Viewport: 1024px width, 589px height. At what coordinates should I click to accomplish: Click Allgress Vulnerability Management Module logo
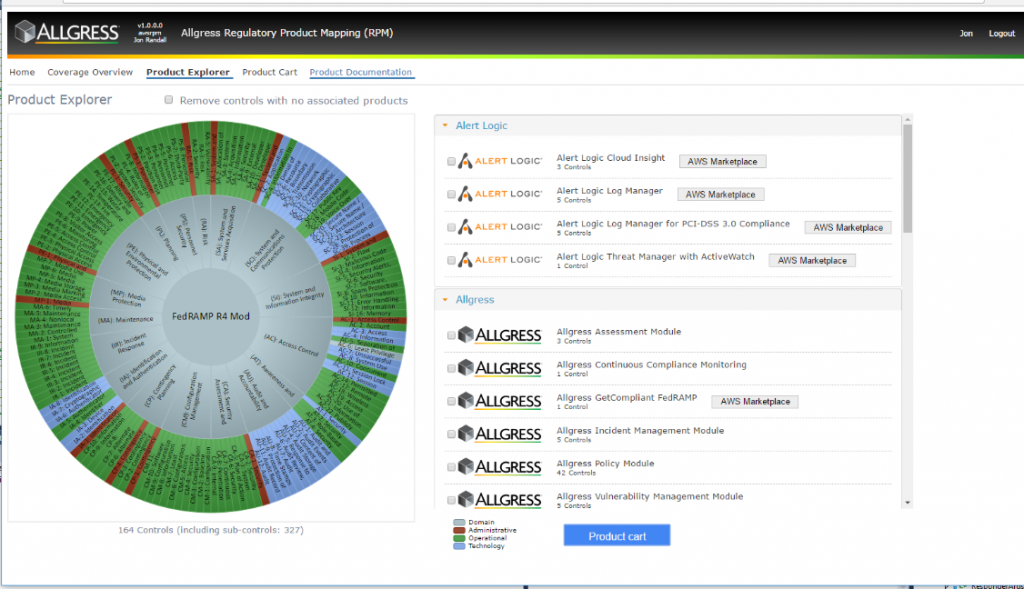500,500
